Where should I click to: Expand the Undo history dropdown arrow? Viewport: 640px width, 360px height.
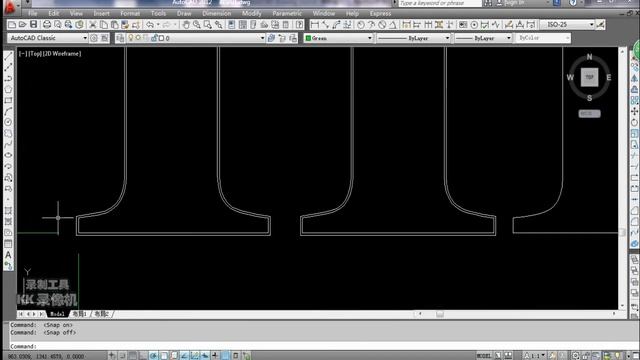[x=158, y=25]
